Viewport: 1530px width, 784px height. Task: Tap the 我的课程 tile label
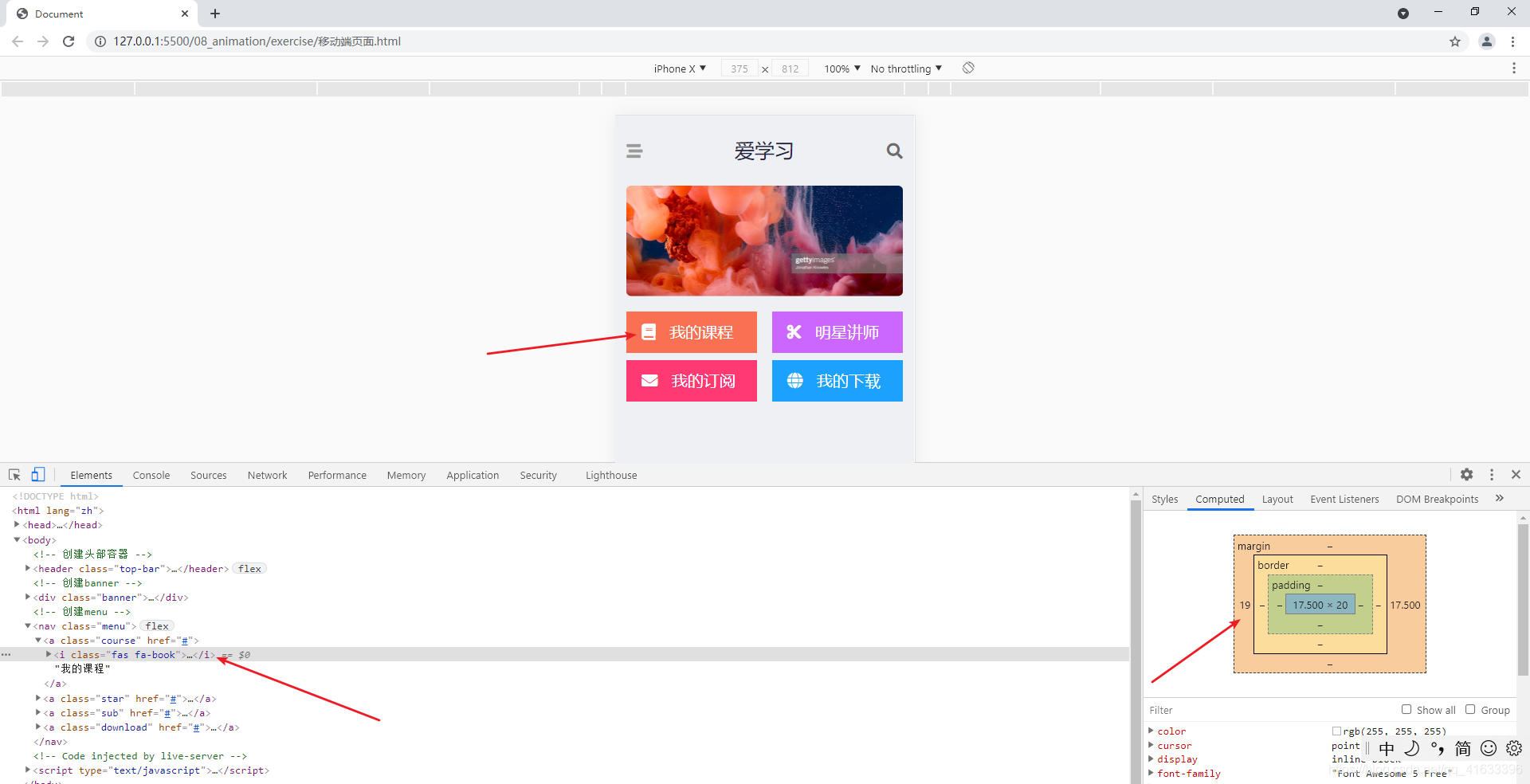pyautogui.click(x=701, y=332)
